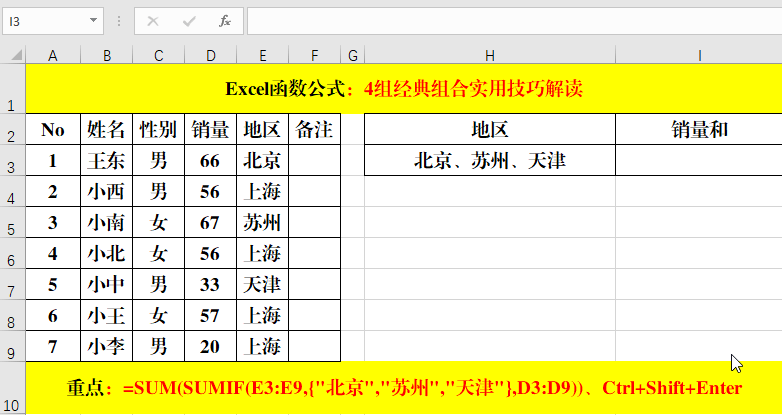Select column F header
Image resolution: width=782 pixels, height=415 pixels.
tap(314, 55)
